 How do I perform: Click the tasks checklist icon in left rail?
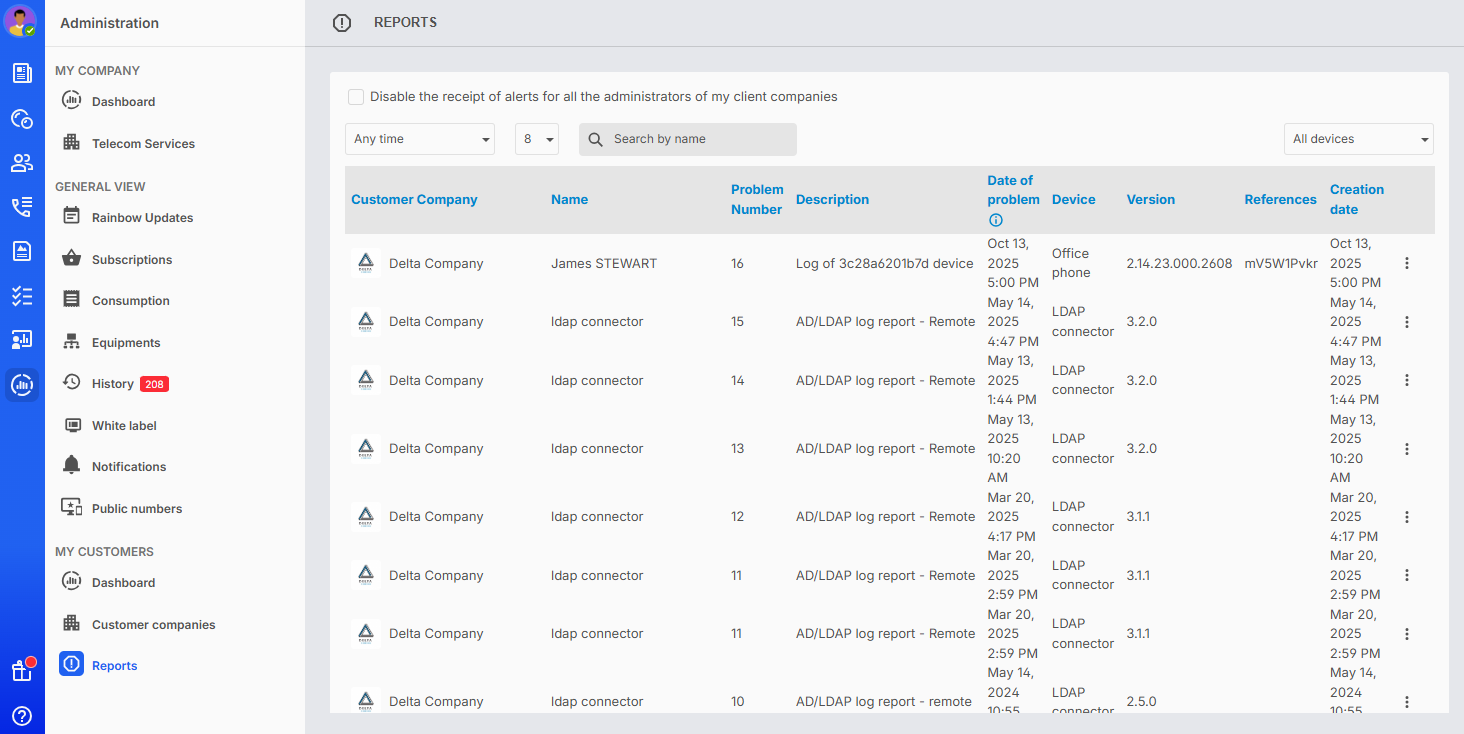22,296
